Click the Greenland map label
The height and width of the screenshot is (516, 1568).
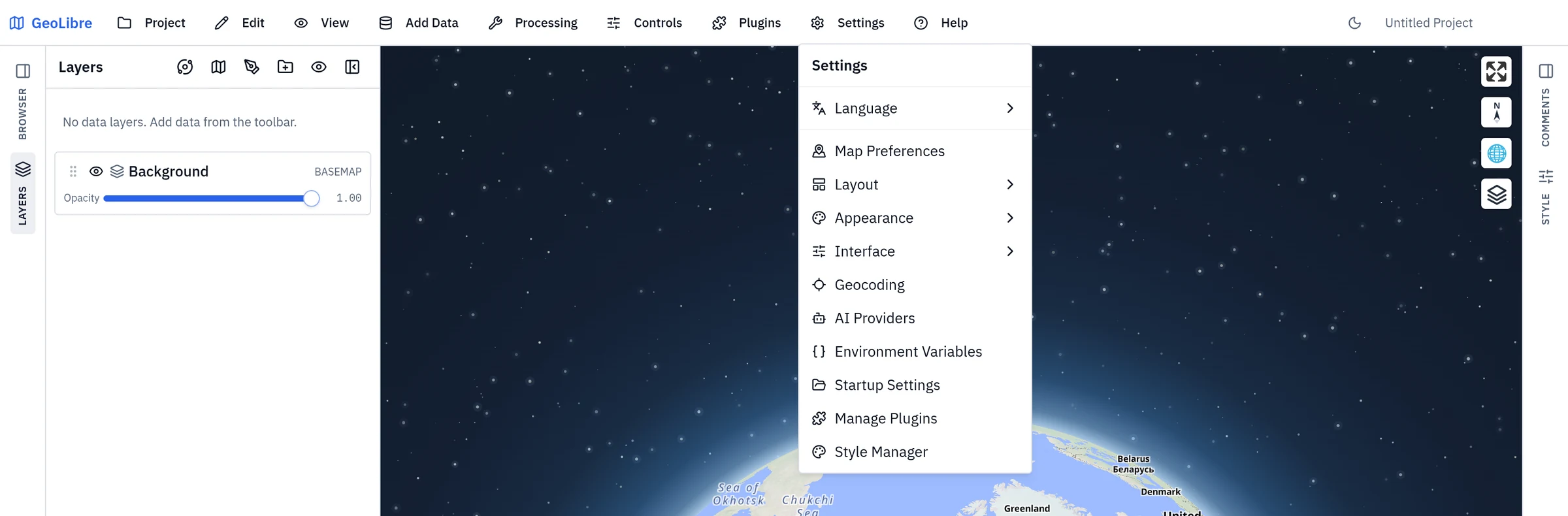point(1026,508)
